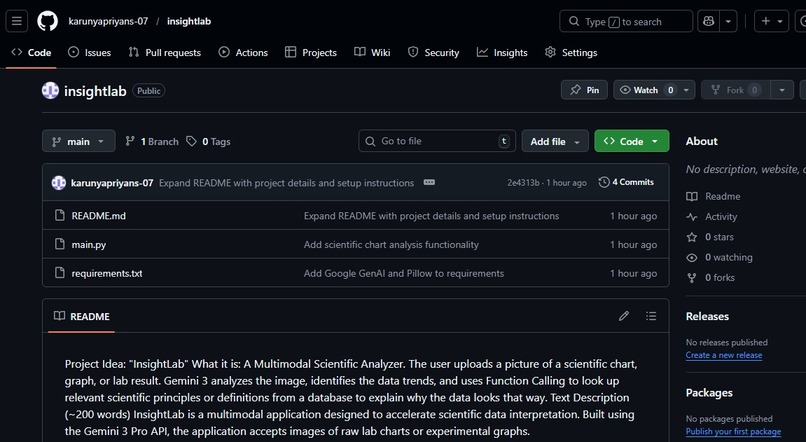Image resolution: width=806 pixels, height=442 pixels.
Task: Click the plus create-new icon
Action: click(765, 22)
